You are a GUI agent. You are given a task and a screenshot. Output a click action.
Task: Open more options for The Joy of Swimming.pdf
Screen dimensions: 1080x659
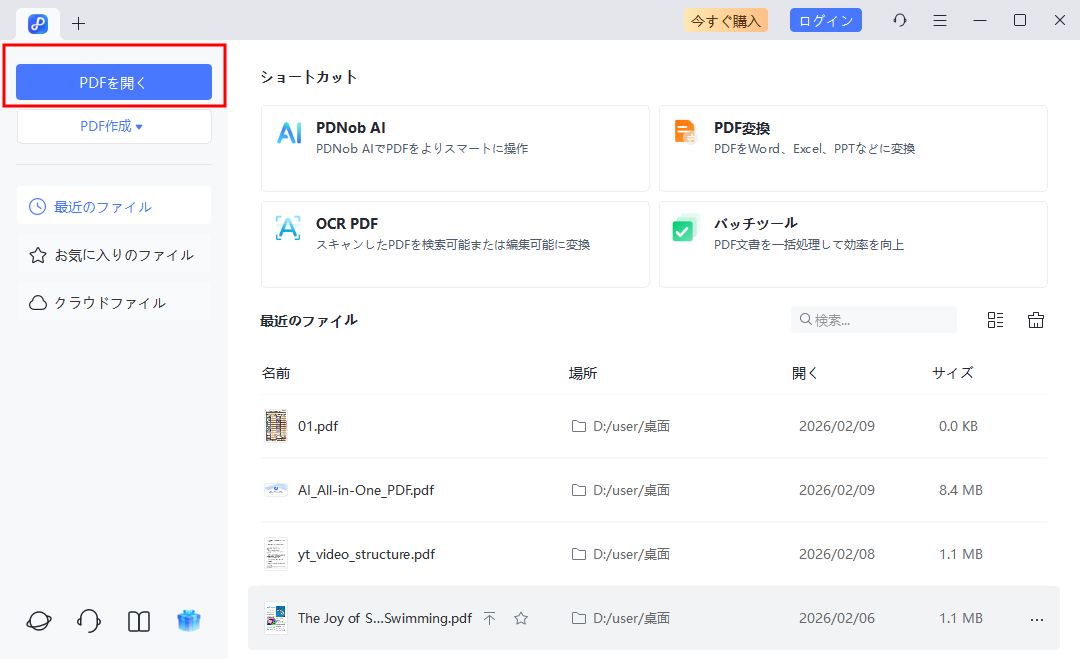[x=1033, y=618]
